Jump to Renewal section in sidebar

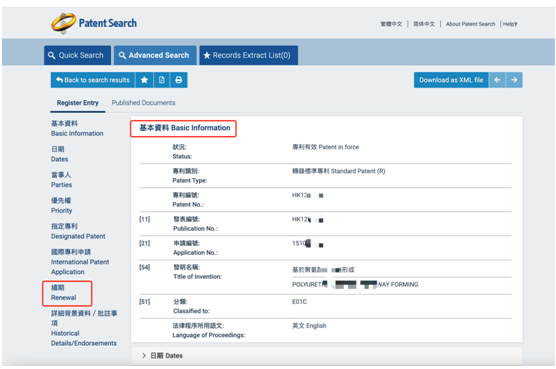tap(63, 293)
